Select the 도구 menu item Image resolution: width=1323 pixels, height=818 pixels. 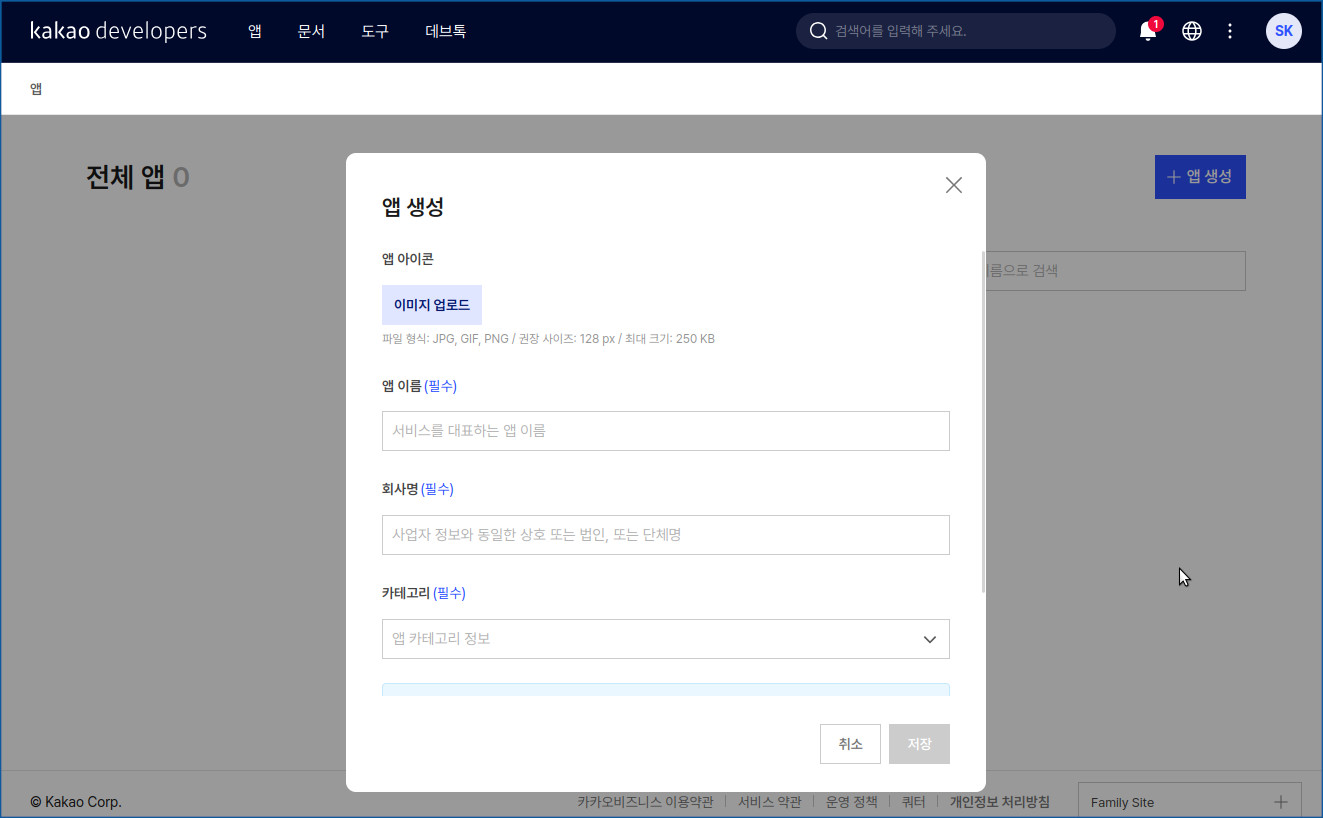pyautogui.click(x=375, y=31)
